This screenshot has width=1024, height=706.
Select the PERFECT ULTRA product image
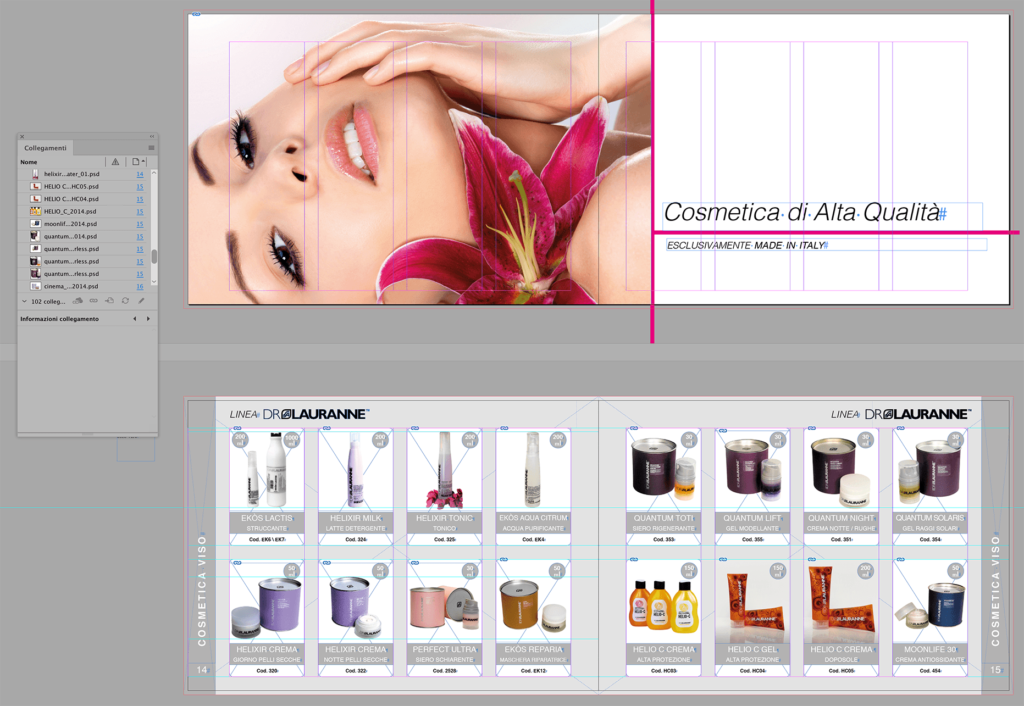click(x=444, y=606)
